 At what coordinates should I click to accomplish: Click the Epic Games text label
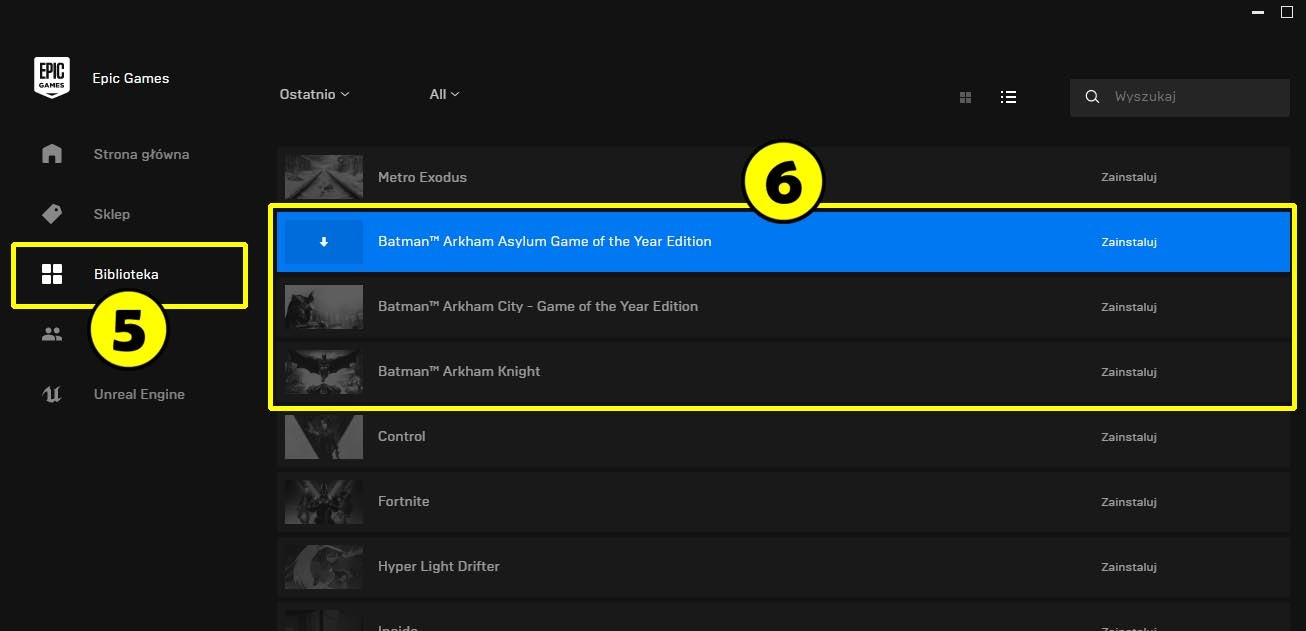[x=131, y=78]
